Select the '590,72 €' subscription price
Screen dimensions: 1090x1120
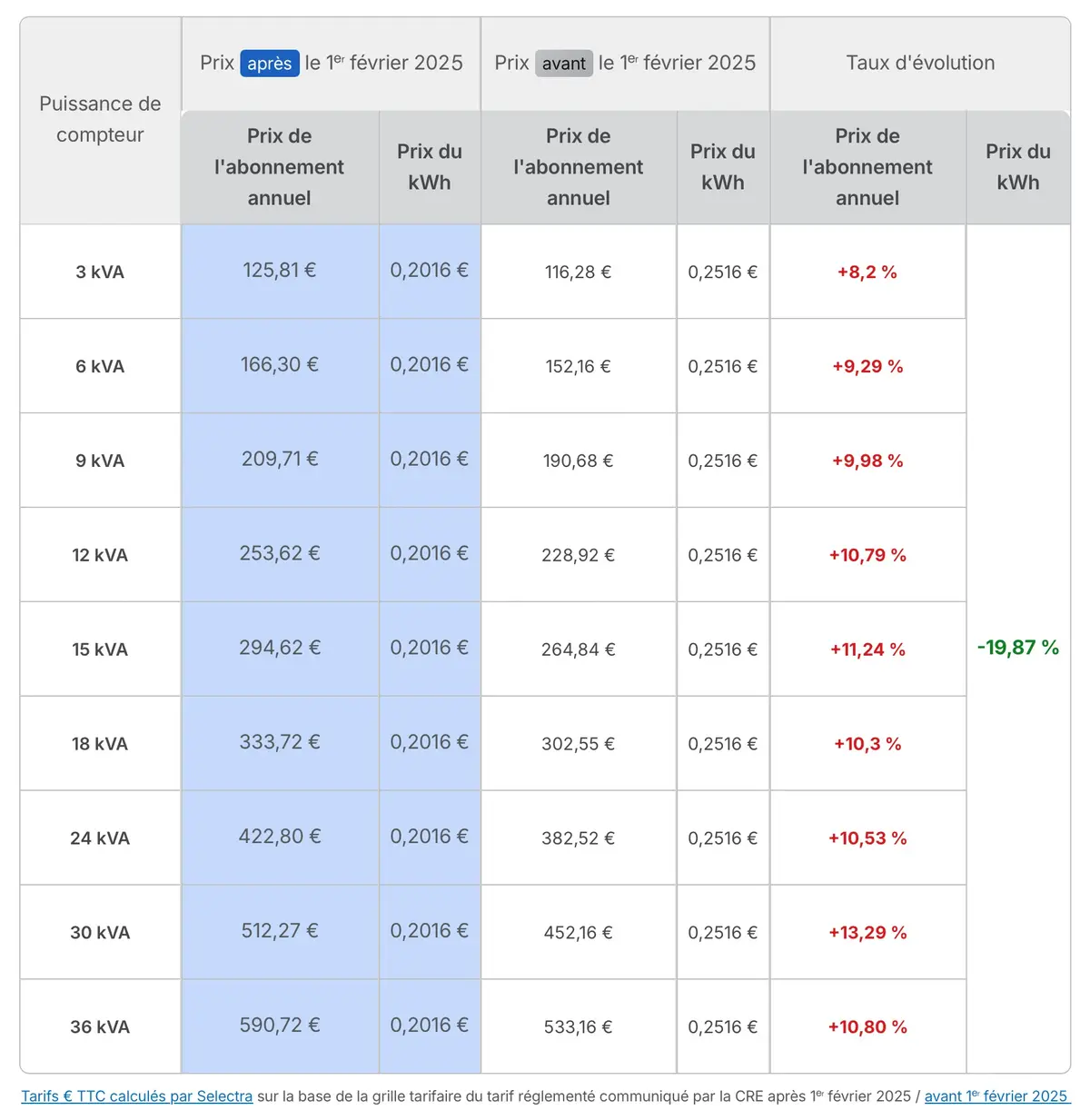pos(280,1026)
